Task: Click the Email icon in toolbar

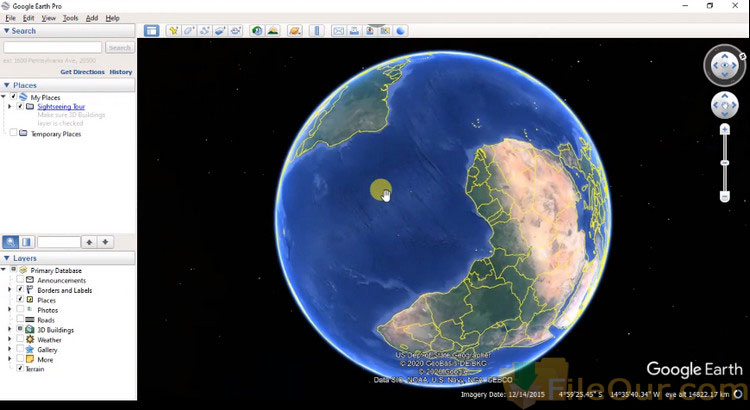Action: tap(338, 31)
